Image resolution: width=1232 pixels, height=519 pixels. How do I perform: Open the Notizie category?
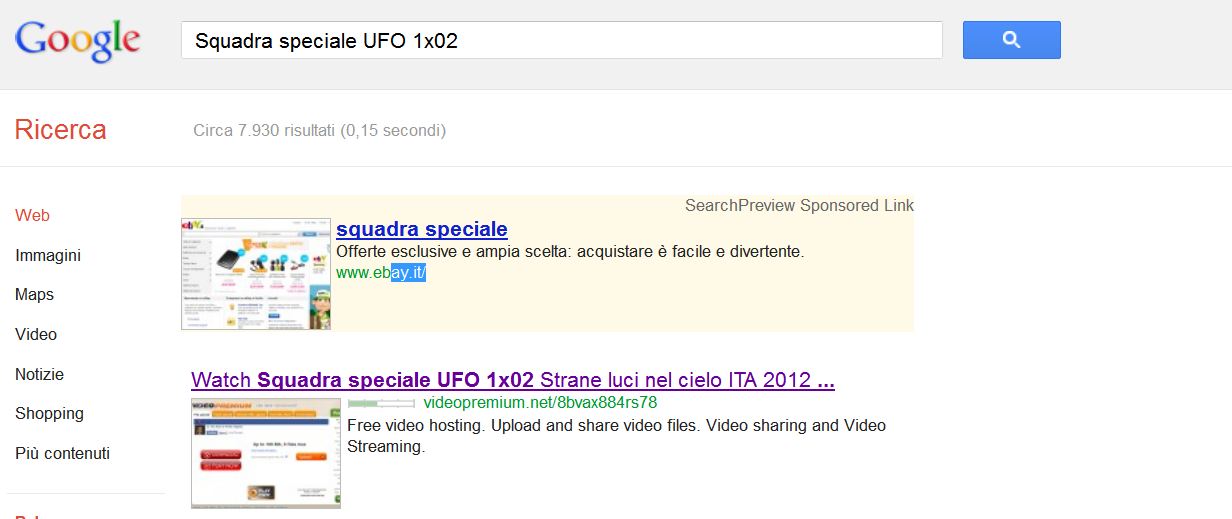pyautogui.click(x=40, y=374)
